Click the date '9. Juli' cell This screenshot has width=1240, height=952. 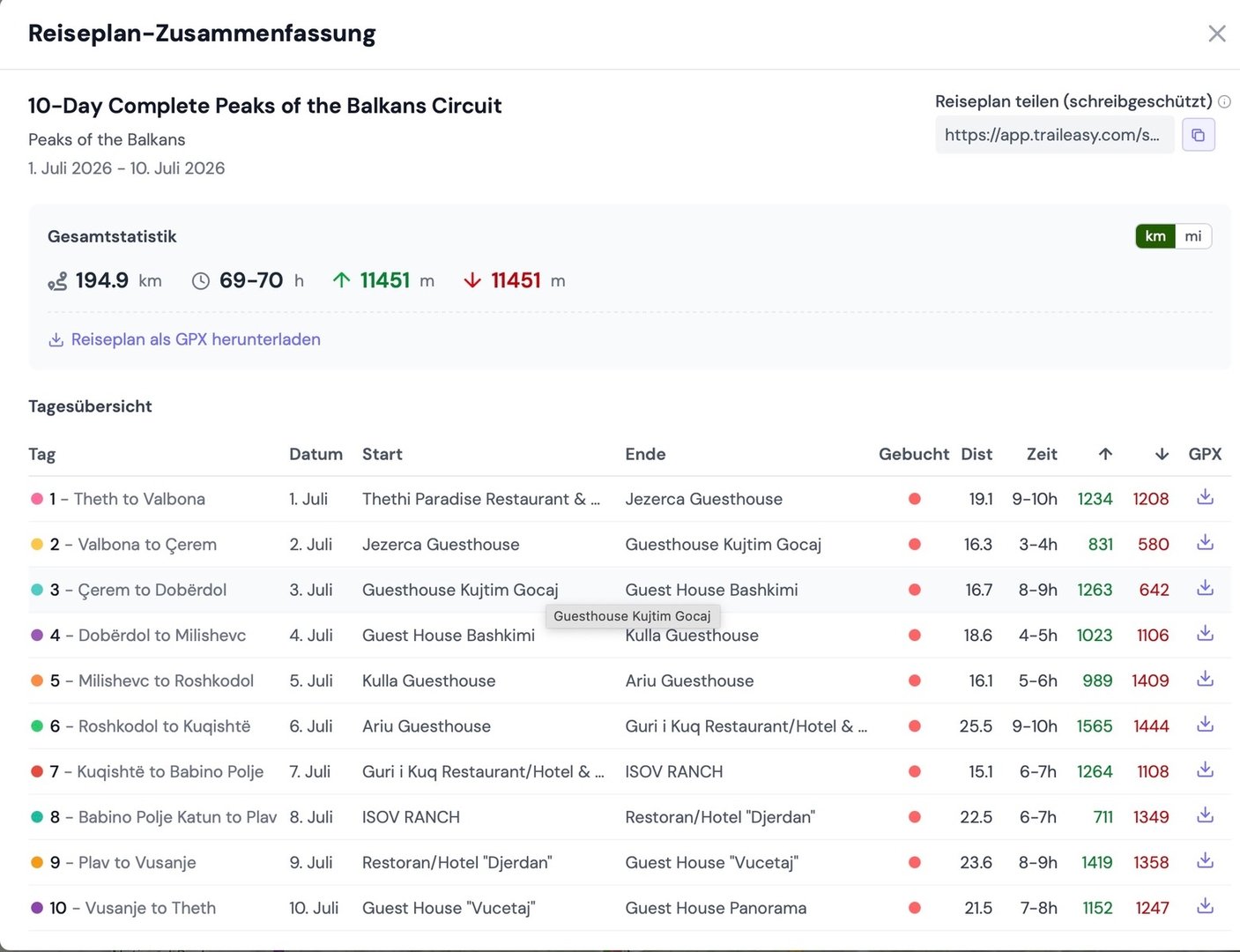point(311,862)
